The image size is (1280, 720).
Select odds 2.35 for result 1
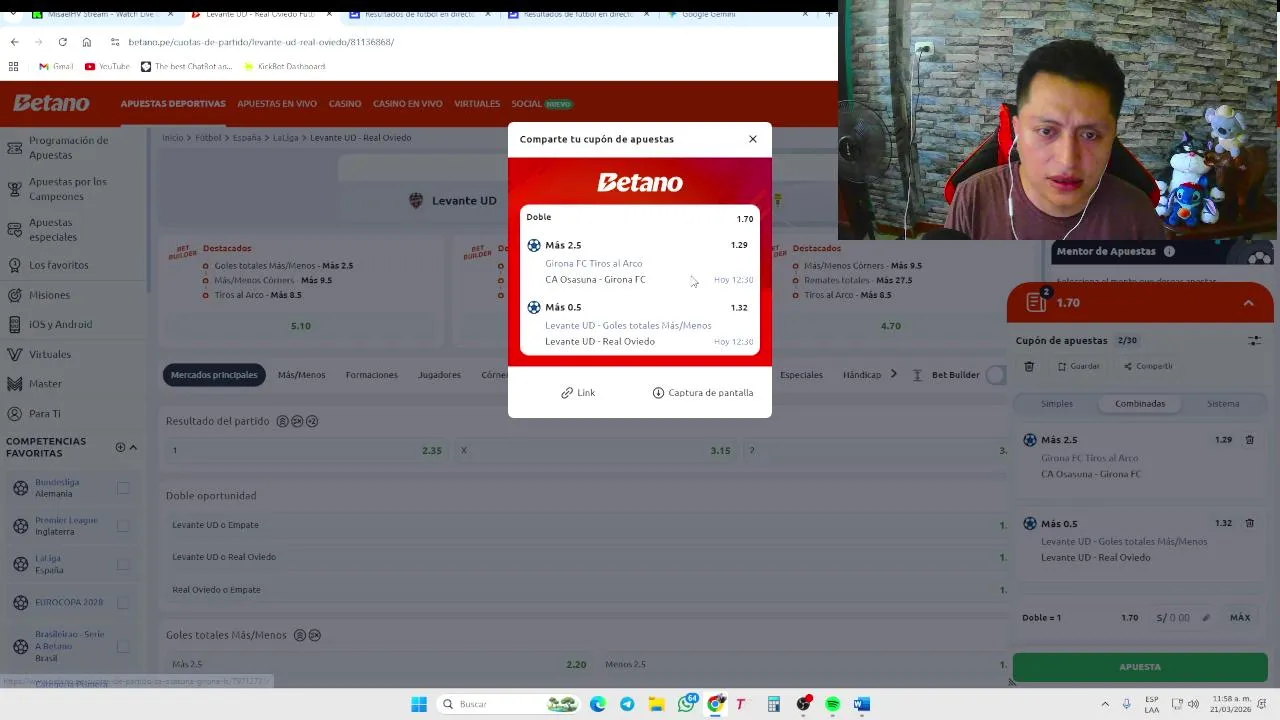point(305,451)
